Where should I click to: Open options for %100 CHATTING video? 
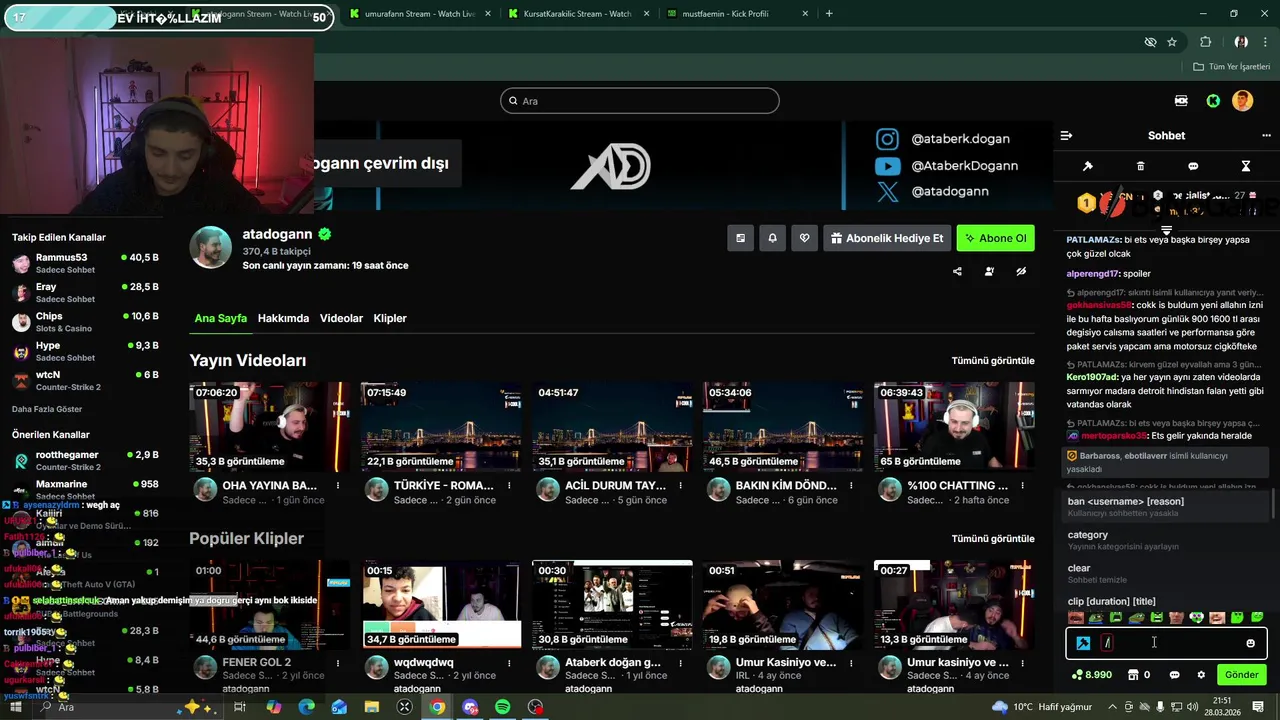coord(1022,486)
